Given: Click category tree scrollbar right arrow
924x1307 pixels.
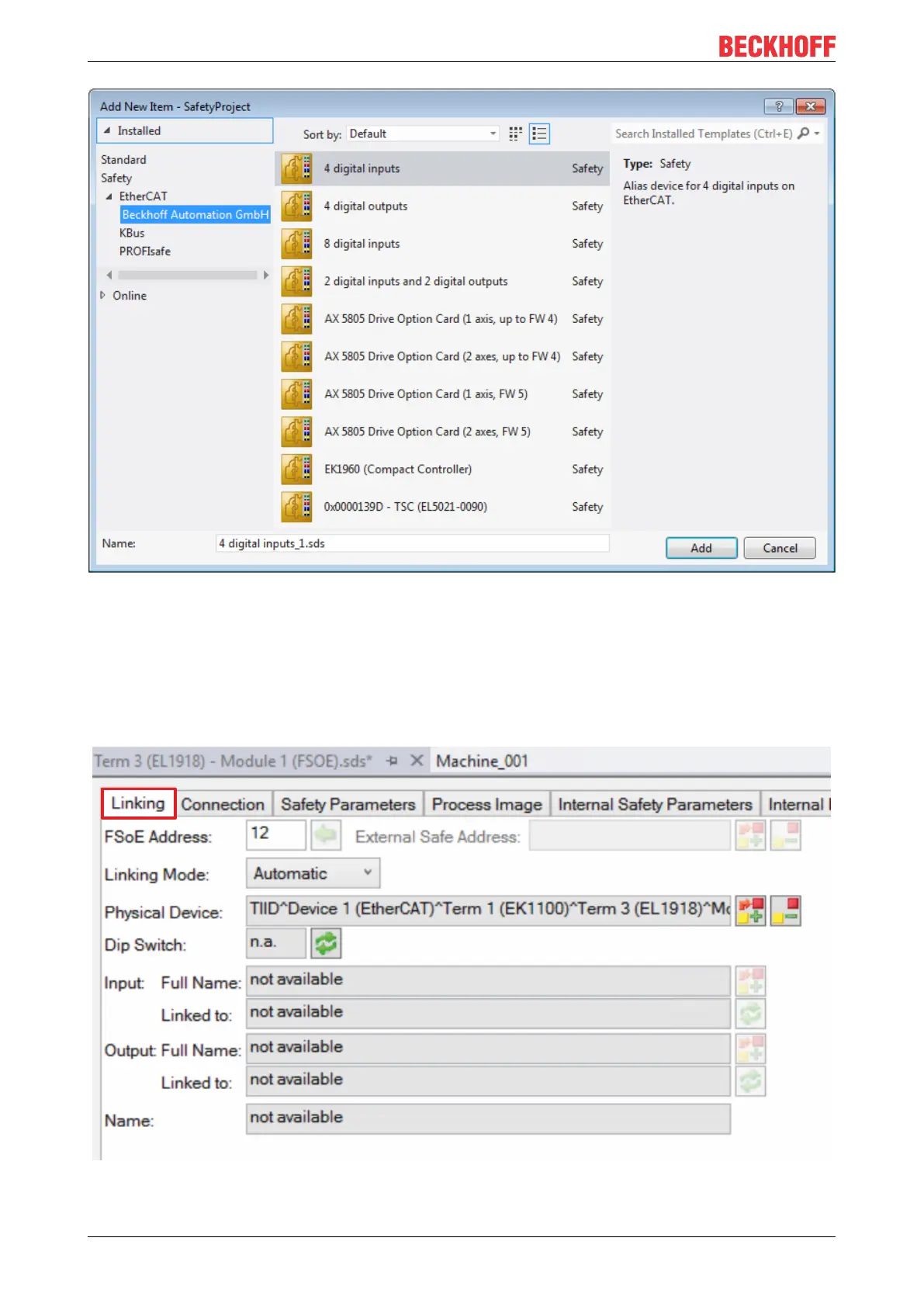Looking at the screenshot, I should pyautogui.click(x=266, y=275).
